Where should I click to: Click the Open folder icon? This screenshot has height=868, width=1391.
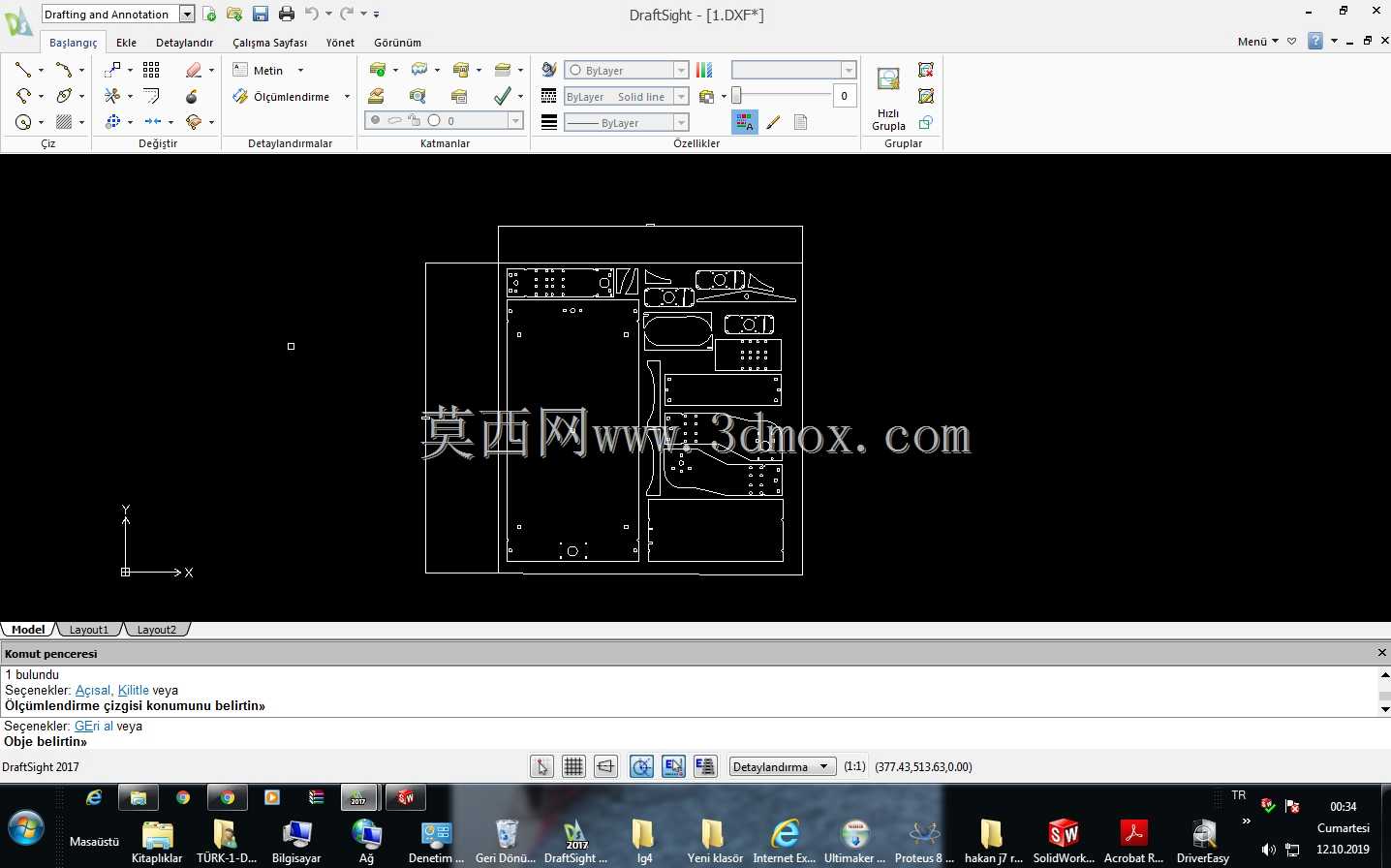(234, 14)
